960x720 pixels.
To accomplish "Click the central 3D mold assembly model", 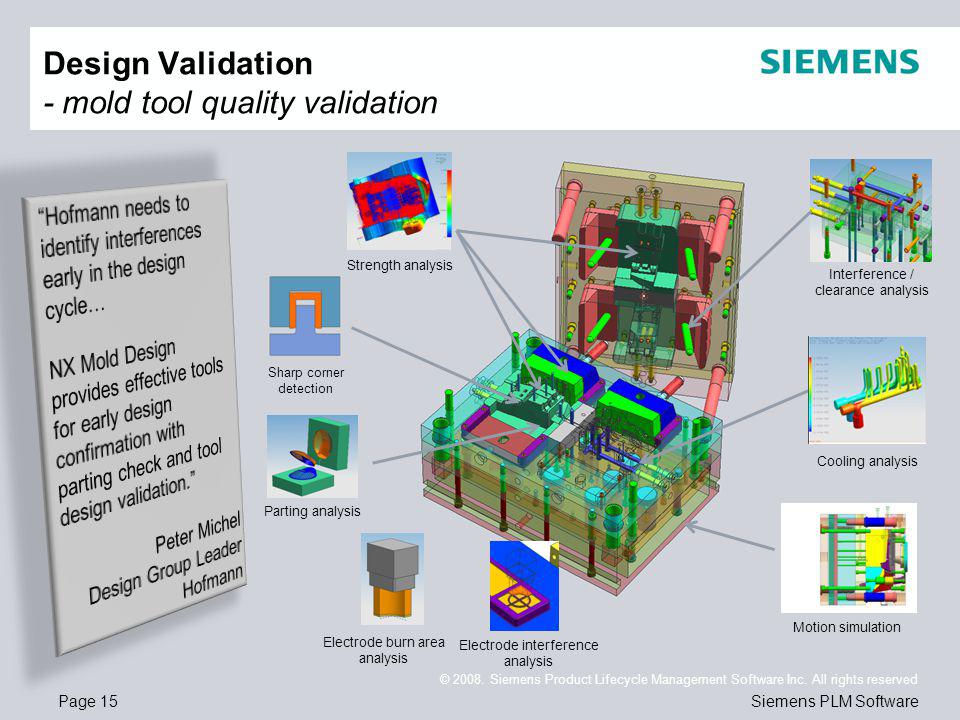I will point(582,380).
